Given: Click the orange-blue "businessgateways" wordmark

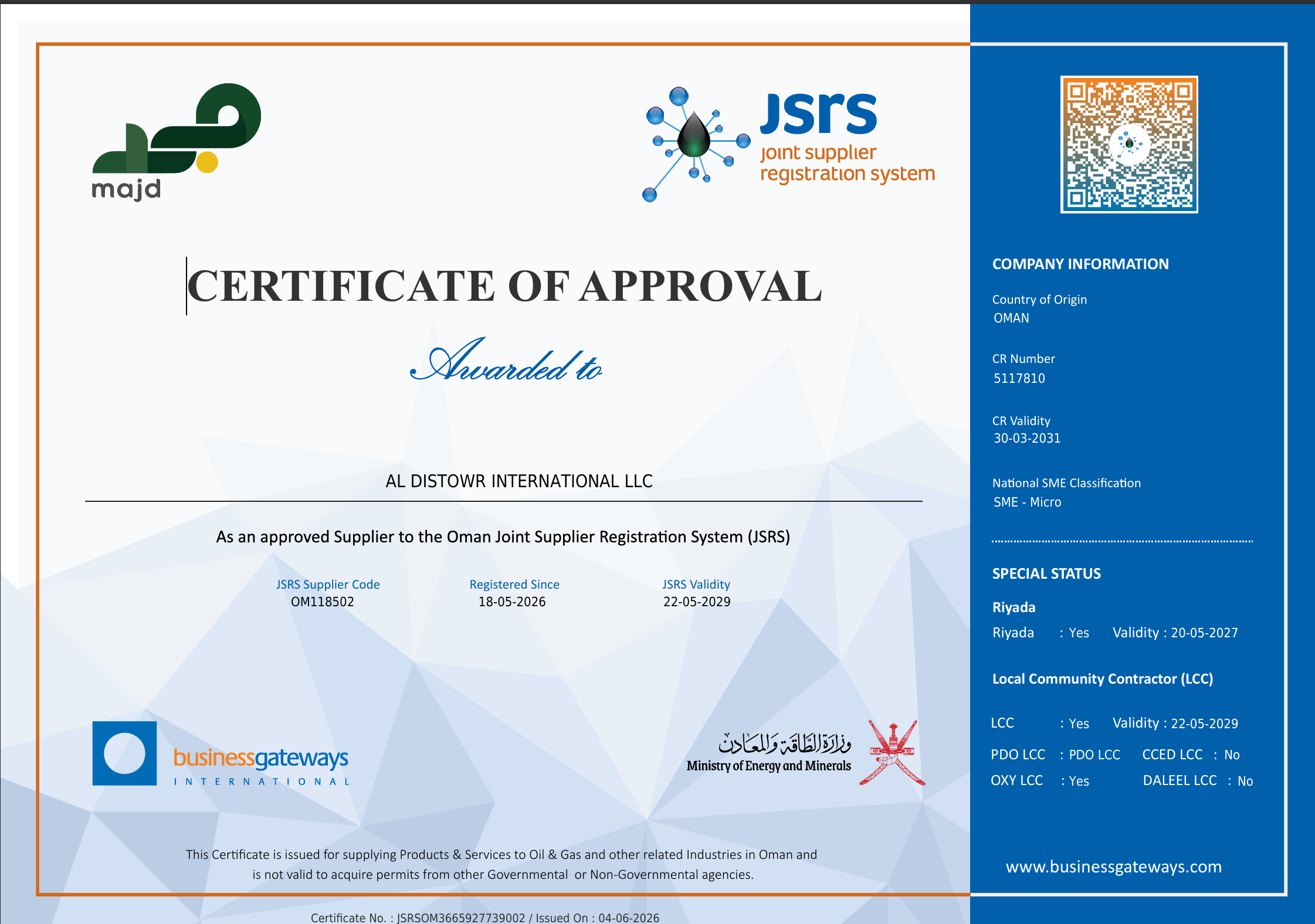Looking at the screenshot, I should (261, 758).
